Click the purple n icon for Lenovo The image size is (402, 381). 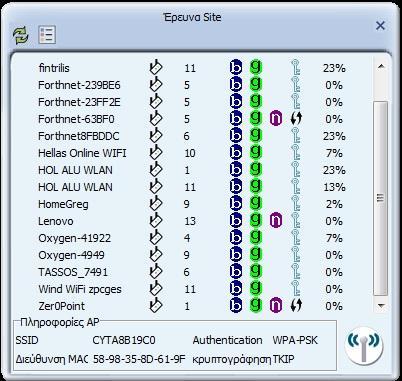(x=276, y=220)
